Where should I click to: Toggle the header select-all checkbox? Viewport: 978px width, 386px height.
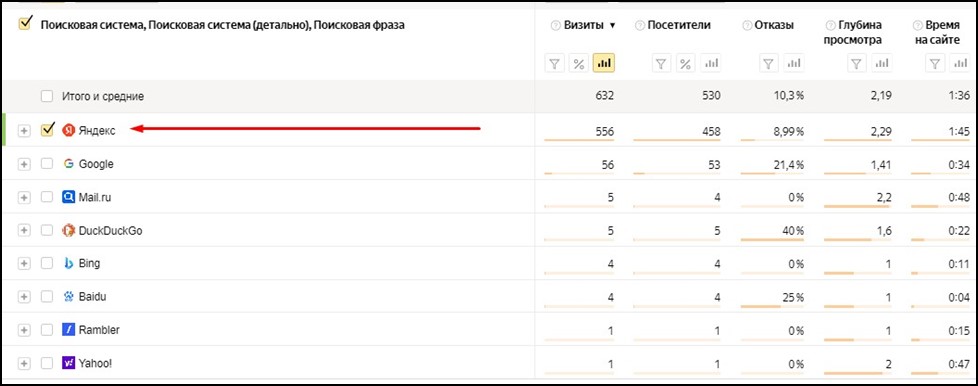pyautogui.click(x=25, y=24)
